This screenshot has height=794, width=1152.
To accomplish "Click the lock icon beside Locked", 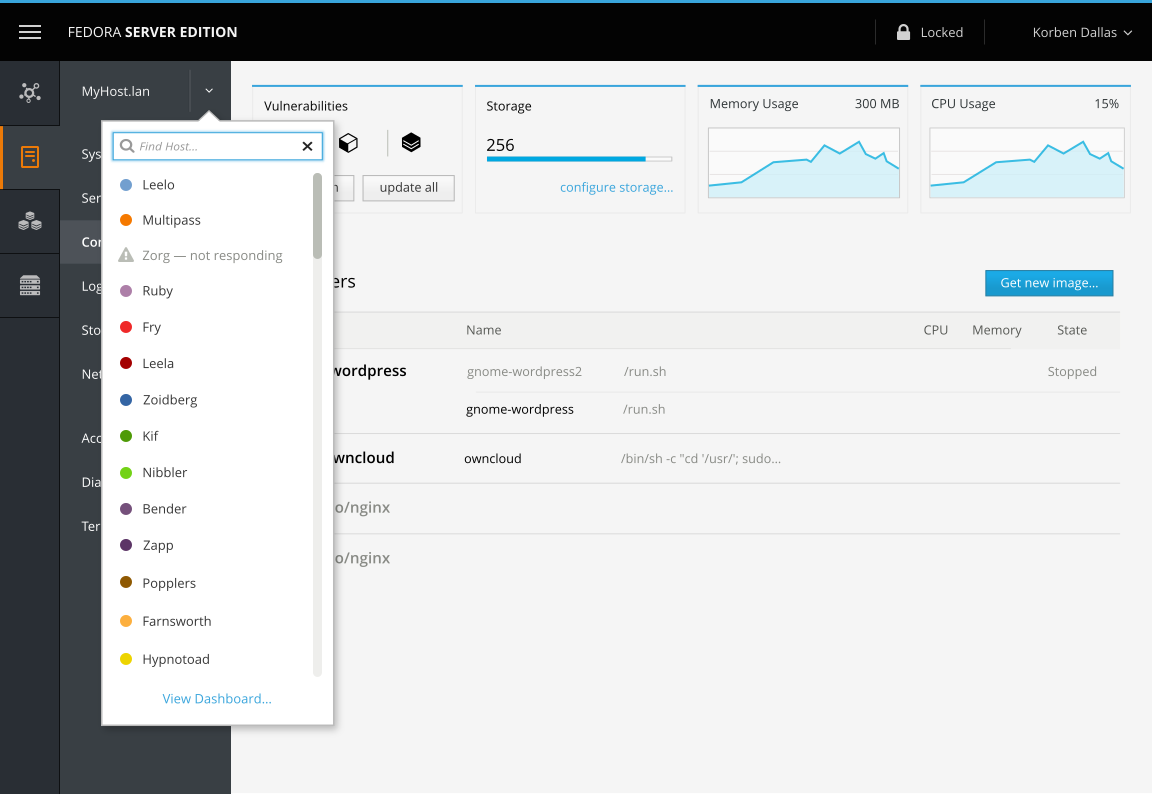I will click(x=903, y=32).
